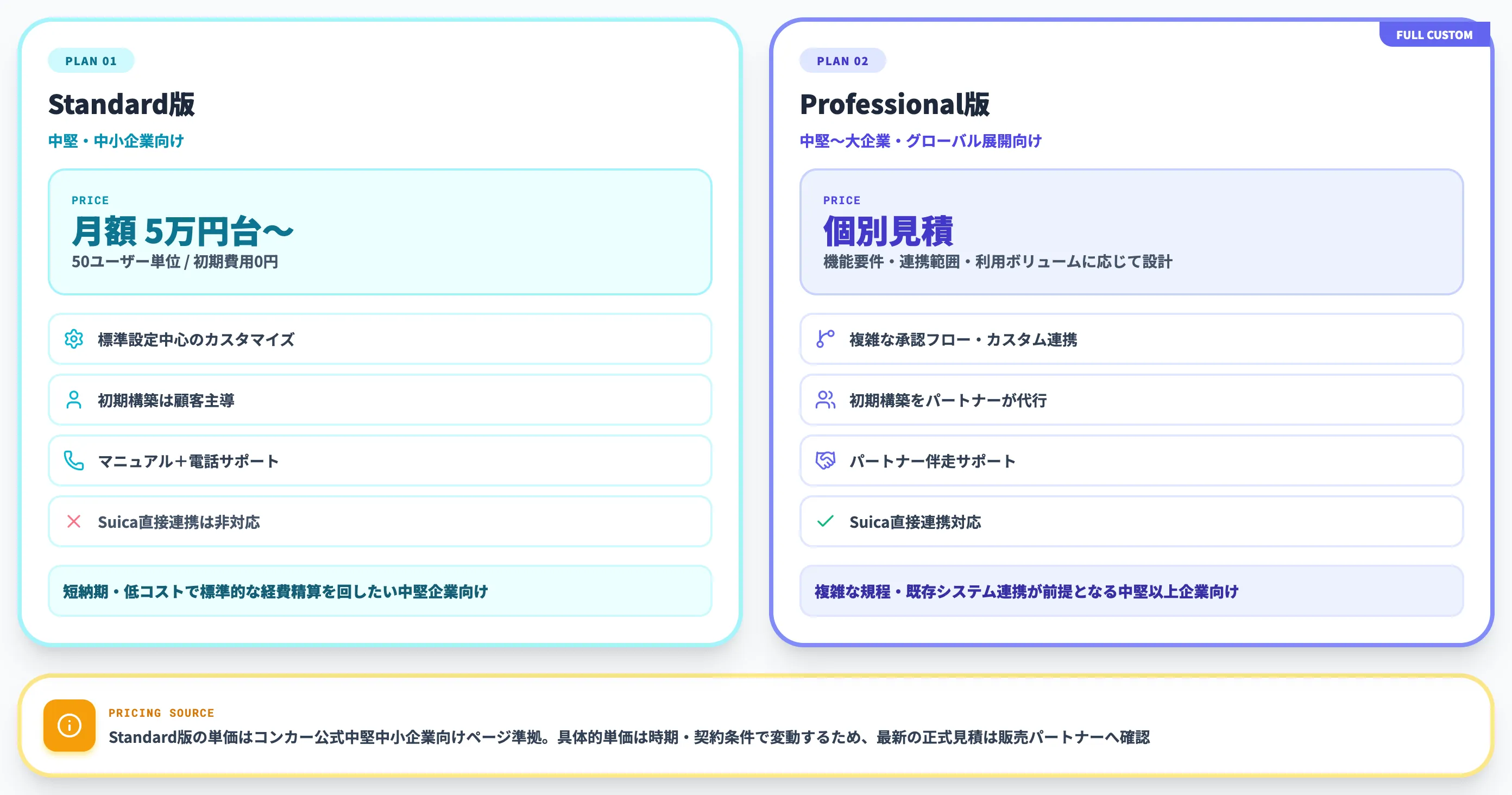This screenshot has width=1512, height=795.
Task: Click the 複雑な規程・既存システム連携 summary box
Action: tap(1131, 591)
